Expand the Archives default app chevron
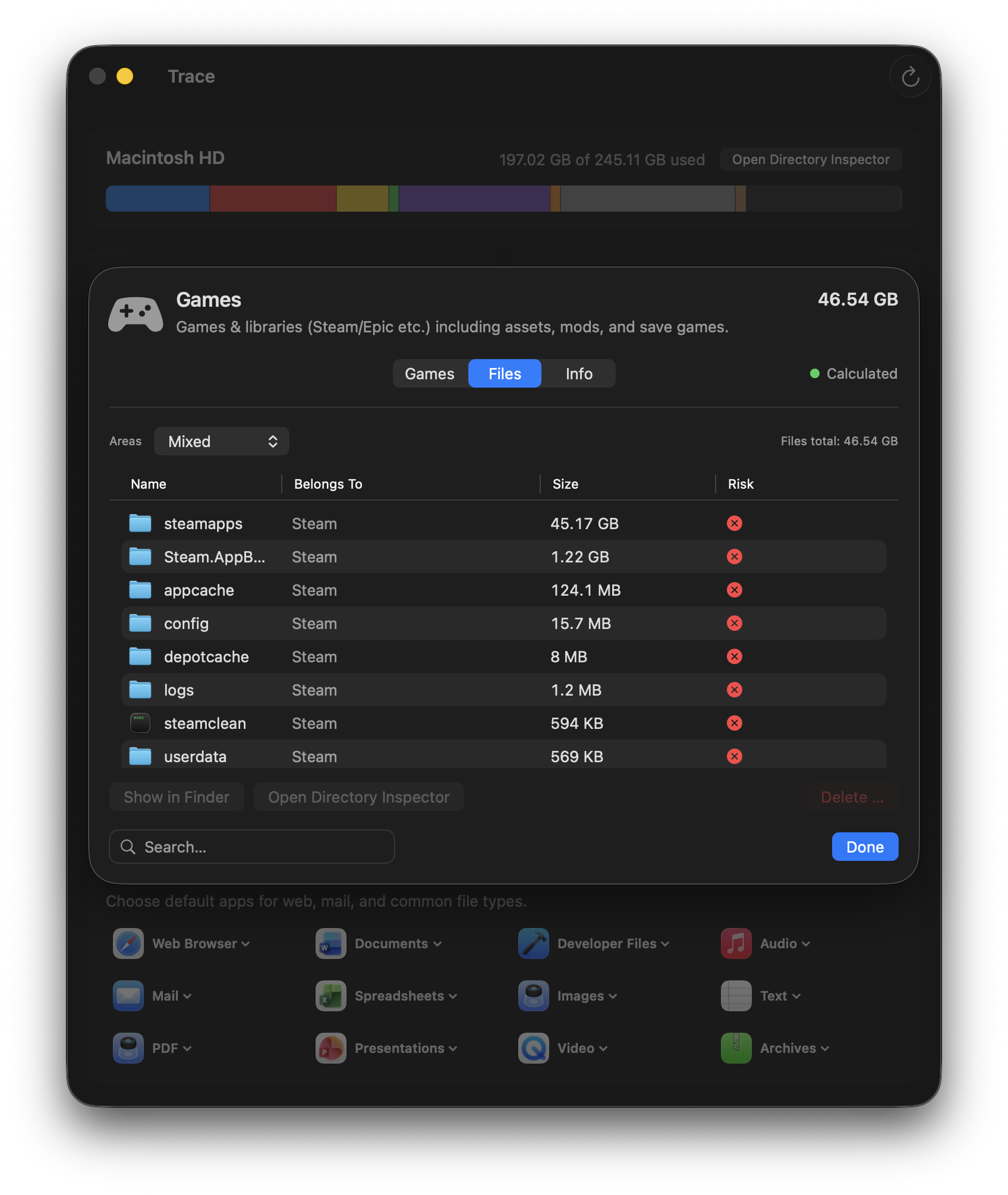Image resolution: width=1008 pixels, height=1195 pixels. point(827,1048)
